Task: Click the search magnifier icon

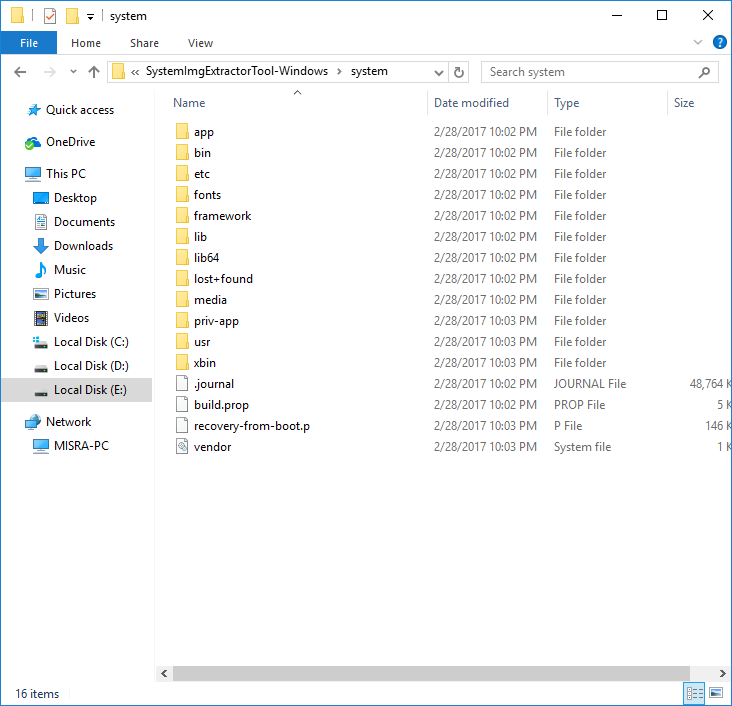Action: click(x=704, y=72)
